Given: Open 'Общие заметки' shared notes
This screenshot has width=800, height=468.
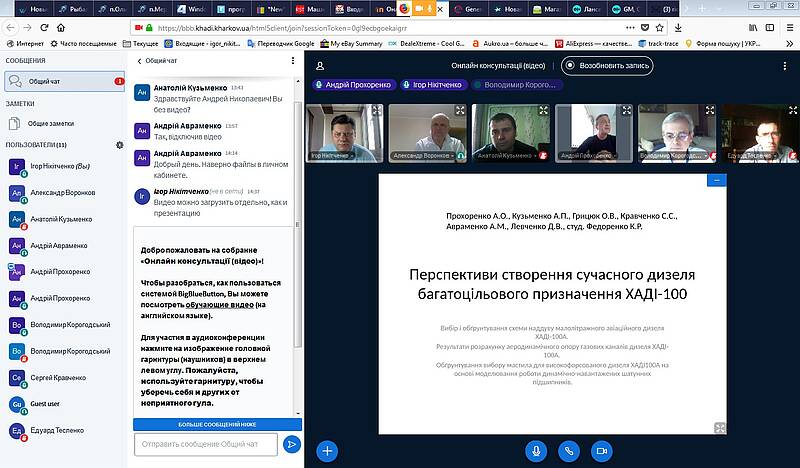Looking at the screenshot, I should pos(52,123).
